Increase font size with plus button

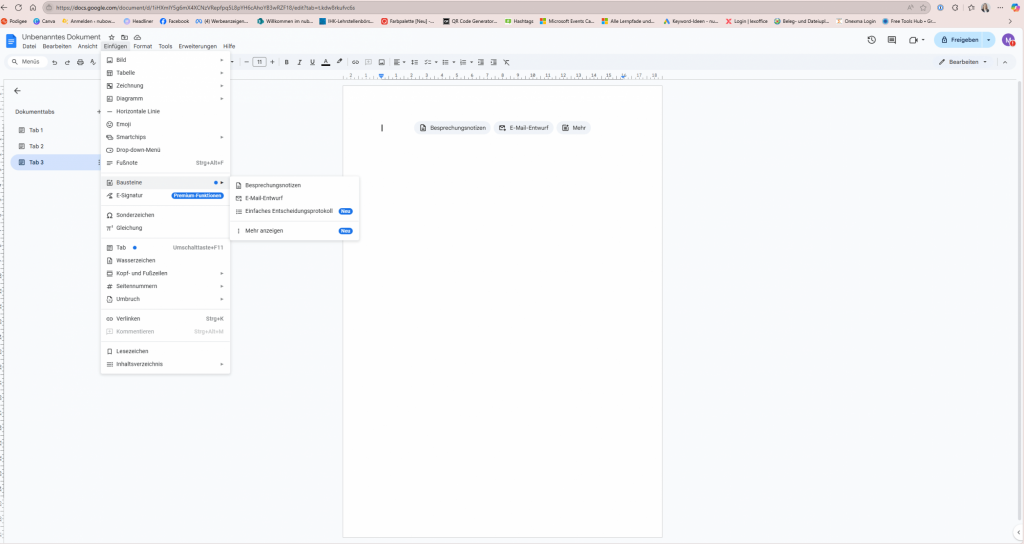pos(272,62)
